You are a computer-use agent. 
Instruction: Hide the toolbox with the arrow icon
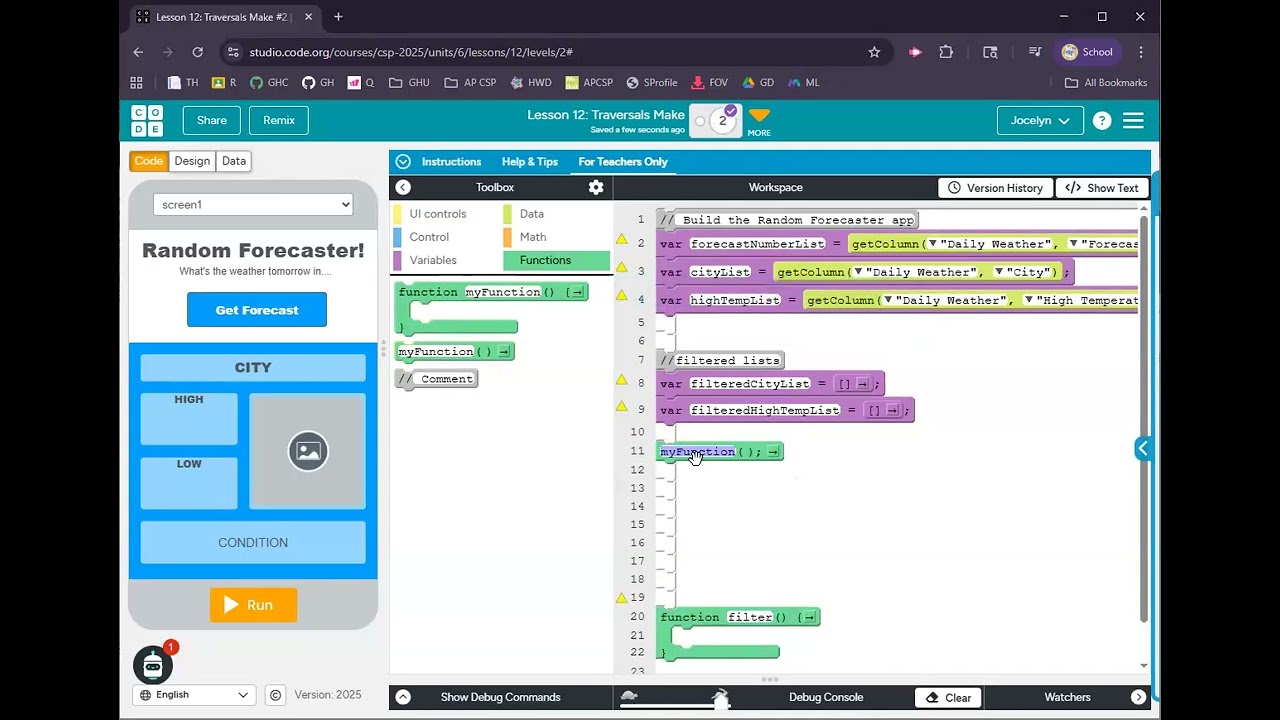click(x=403, y=187)
